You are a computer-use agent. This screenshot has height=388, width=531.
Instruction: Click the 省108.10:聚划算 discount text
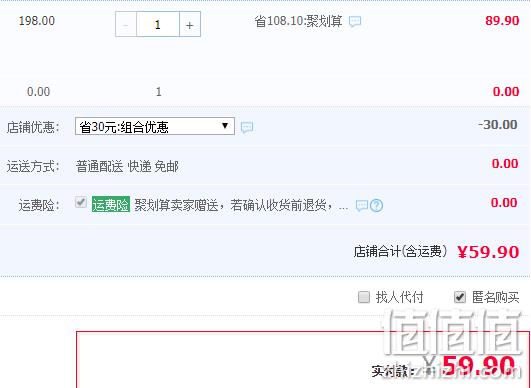(298, 21)
